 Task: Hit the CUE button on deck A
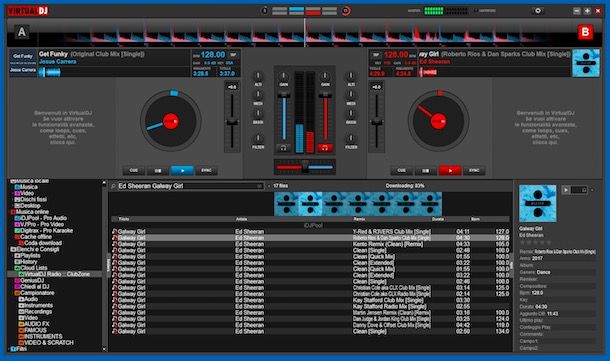point(134,170)
